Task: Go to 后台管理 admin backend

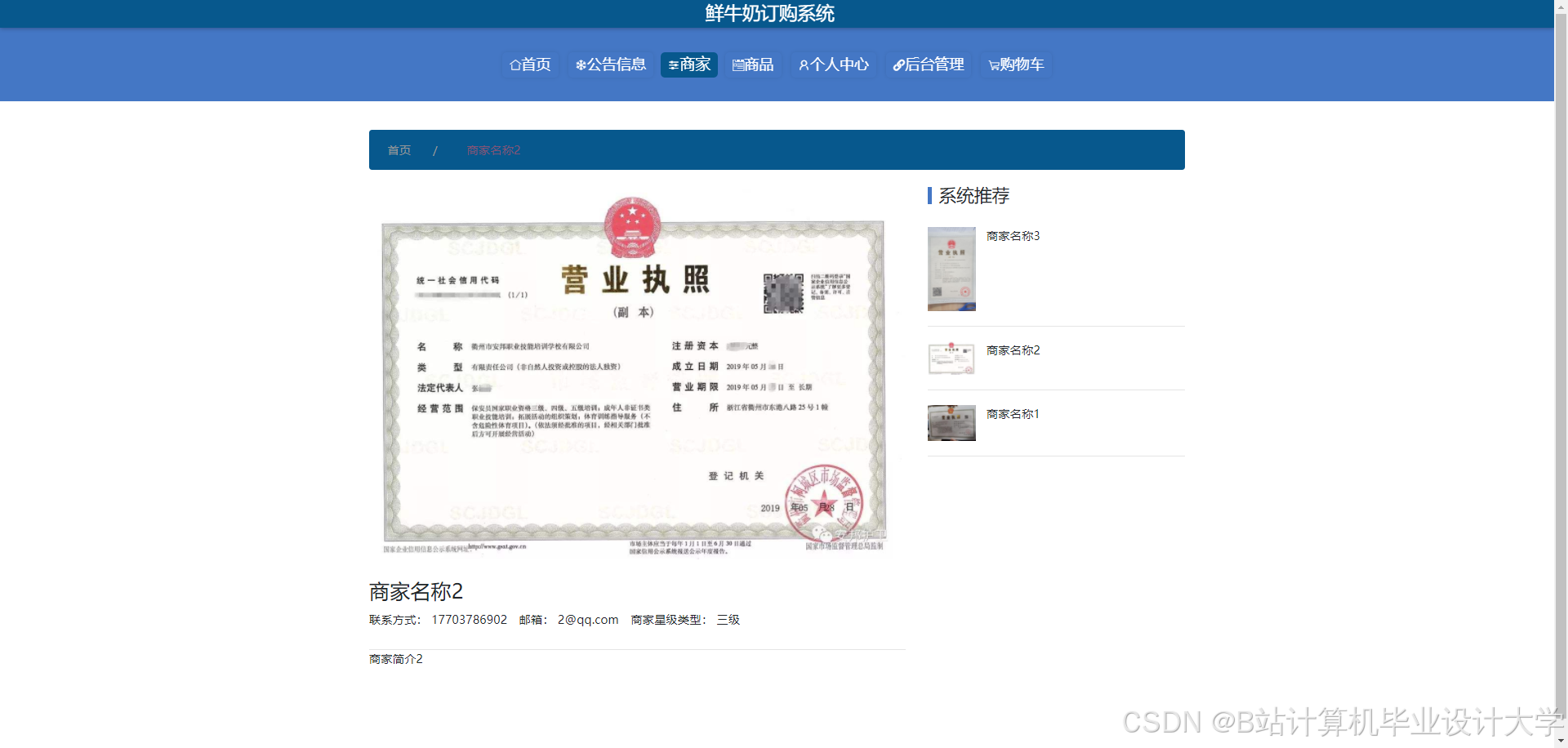Action: pos(929,65)
